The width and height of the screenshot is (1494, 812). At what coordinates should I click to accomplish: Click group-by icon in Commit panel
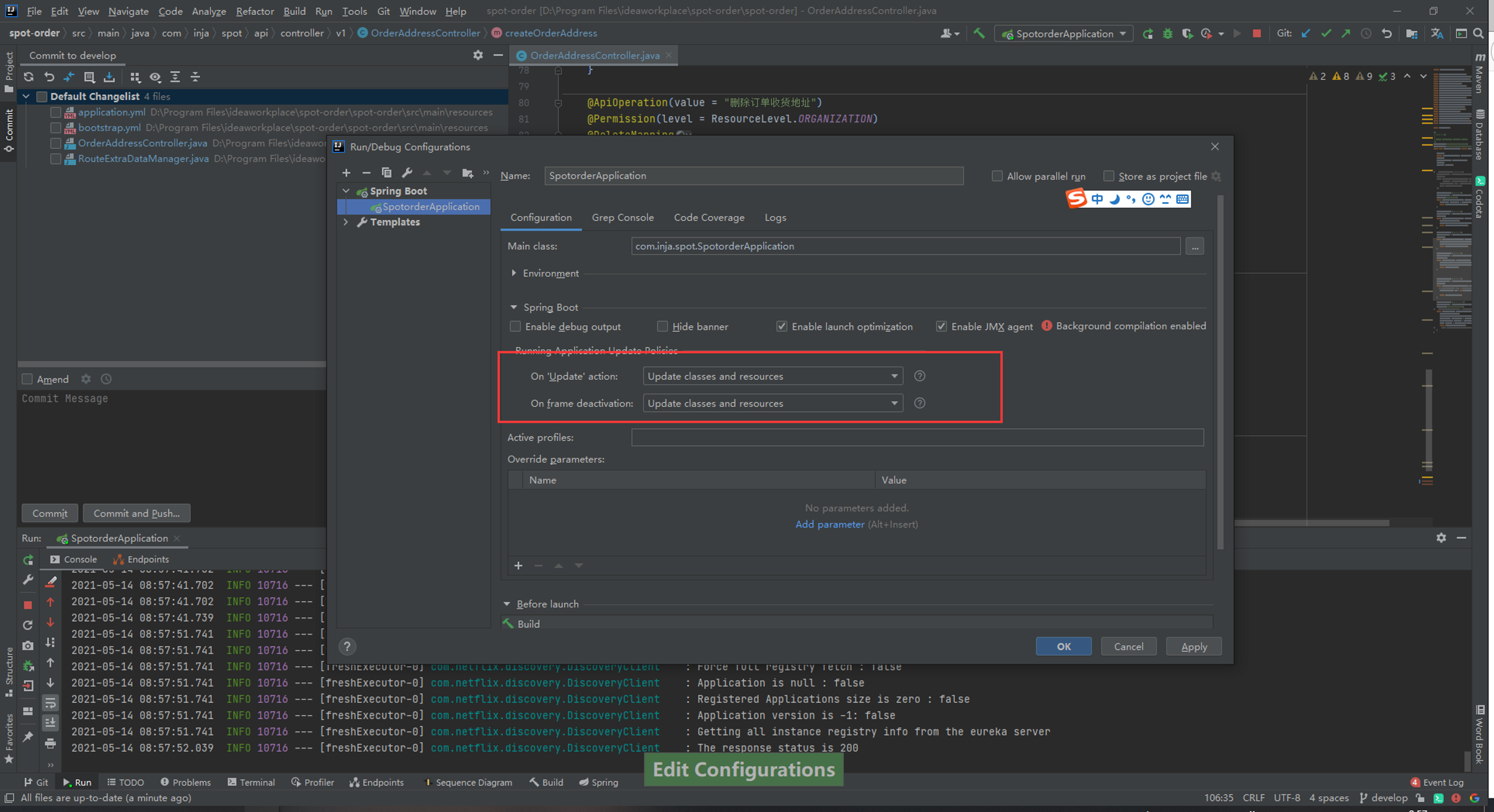click(135, 77)
